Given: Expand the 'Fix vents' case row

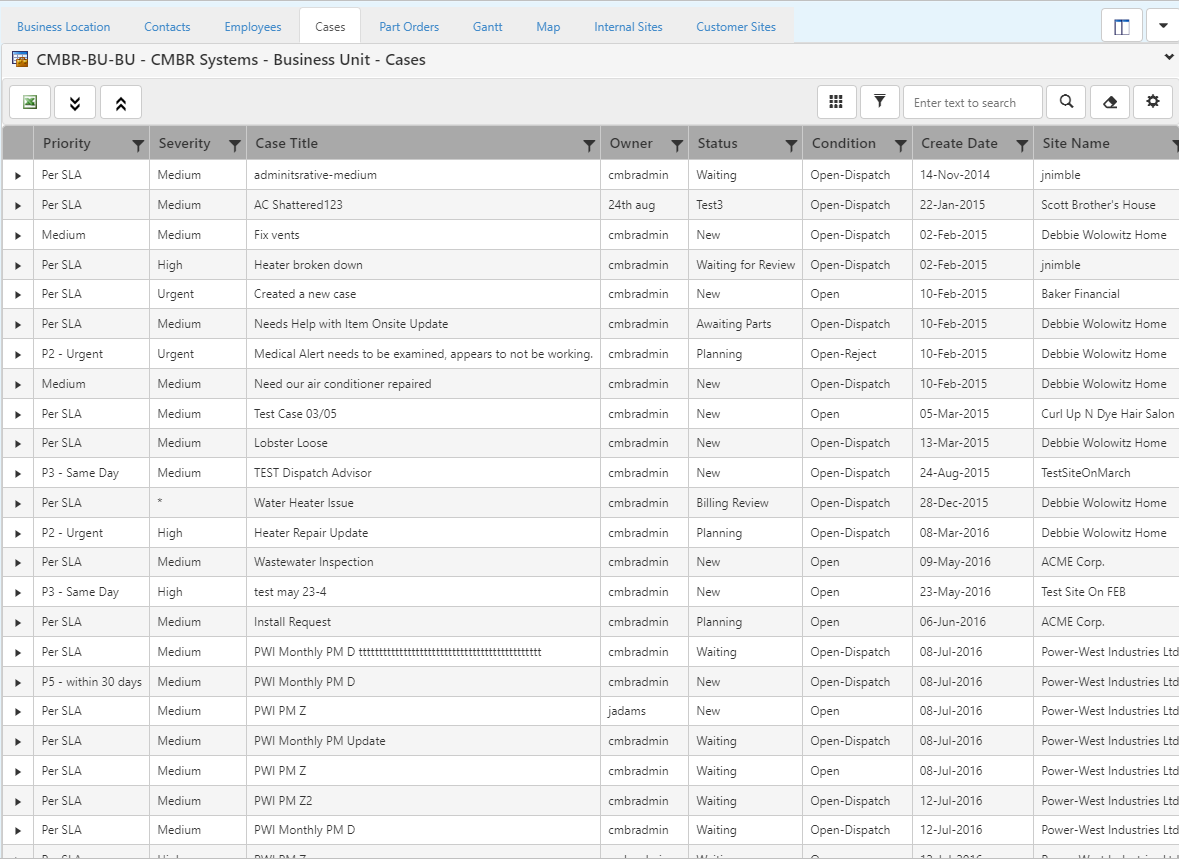Looking at the screenshot, I should (18, 236).
